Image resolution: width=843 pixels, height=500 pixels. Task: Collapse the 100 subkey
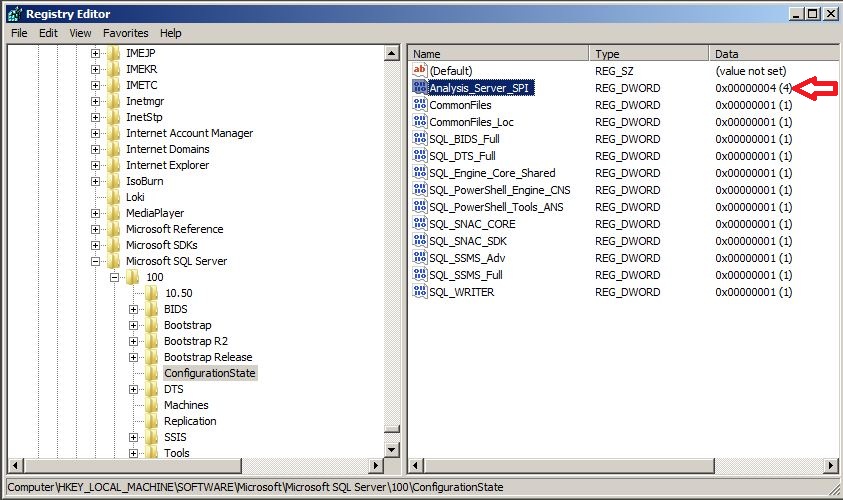click(x=115, y=277)
